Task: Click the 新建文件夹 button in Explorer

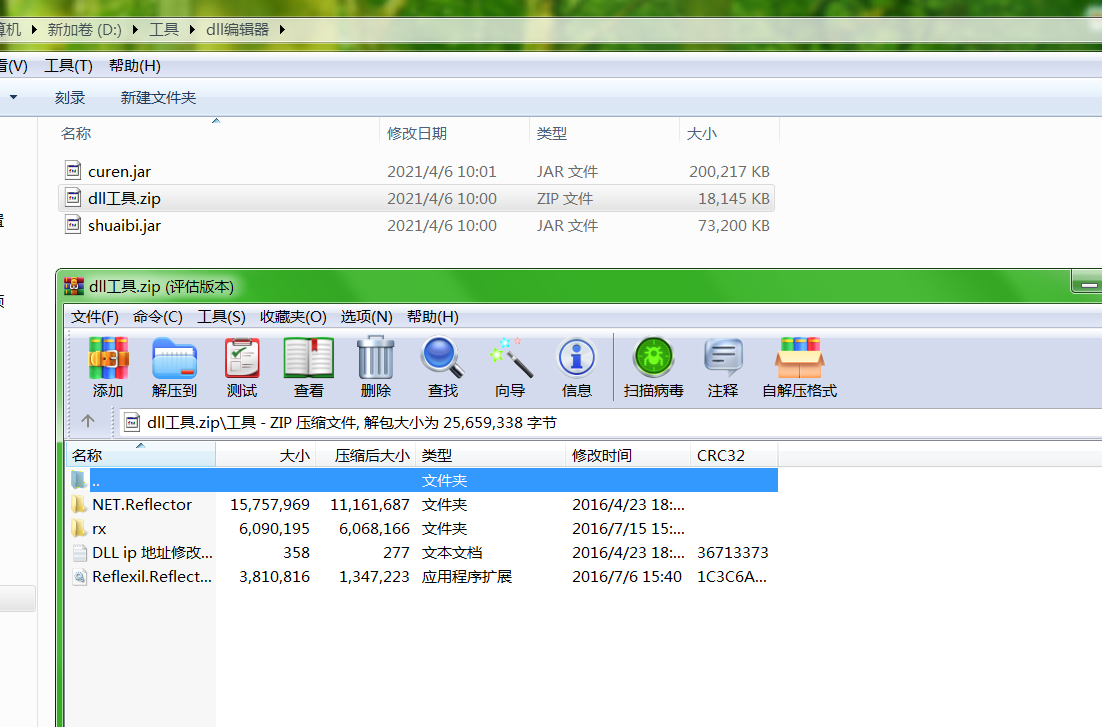Action: pos(158,98)
